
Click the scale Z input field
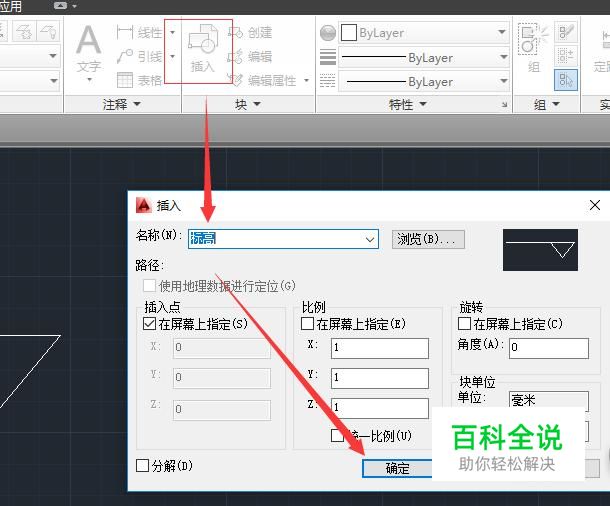[380, 408]
